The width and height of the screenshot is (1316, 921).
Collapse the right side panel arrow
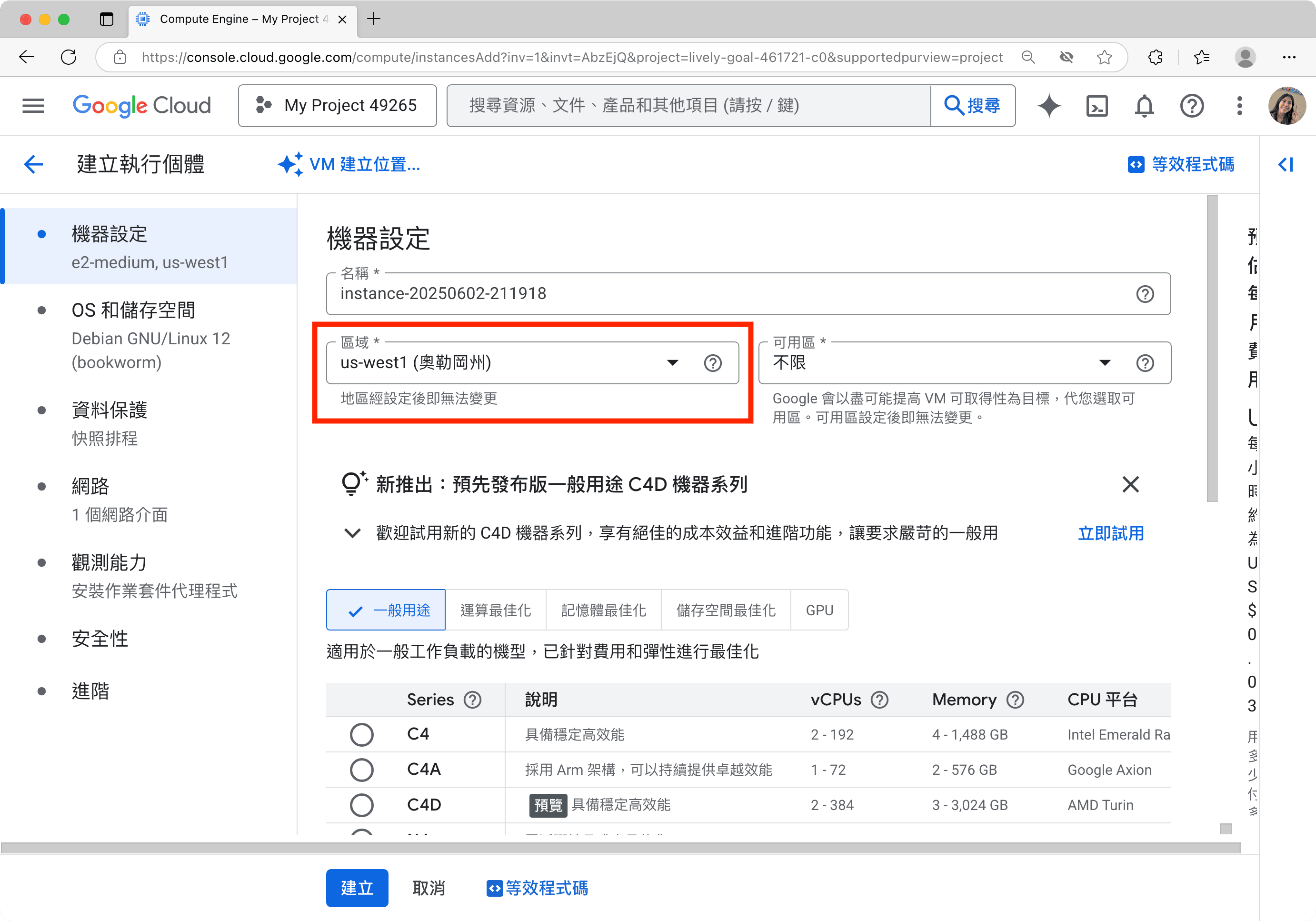(1286, 164)
